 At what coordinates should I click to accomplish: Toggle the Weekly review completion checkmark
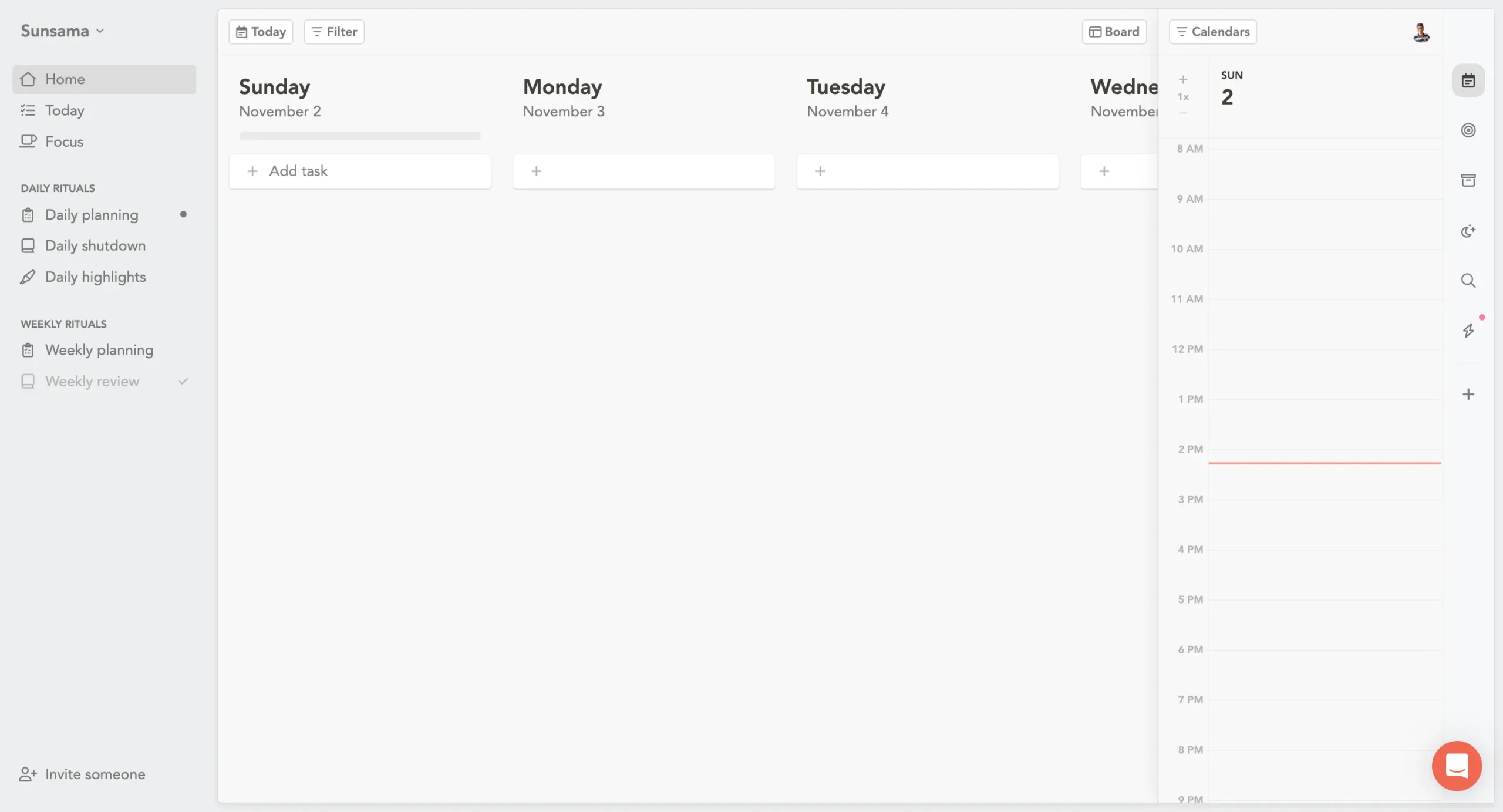coord(183,381)
